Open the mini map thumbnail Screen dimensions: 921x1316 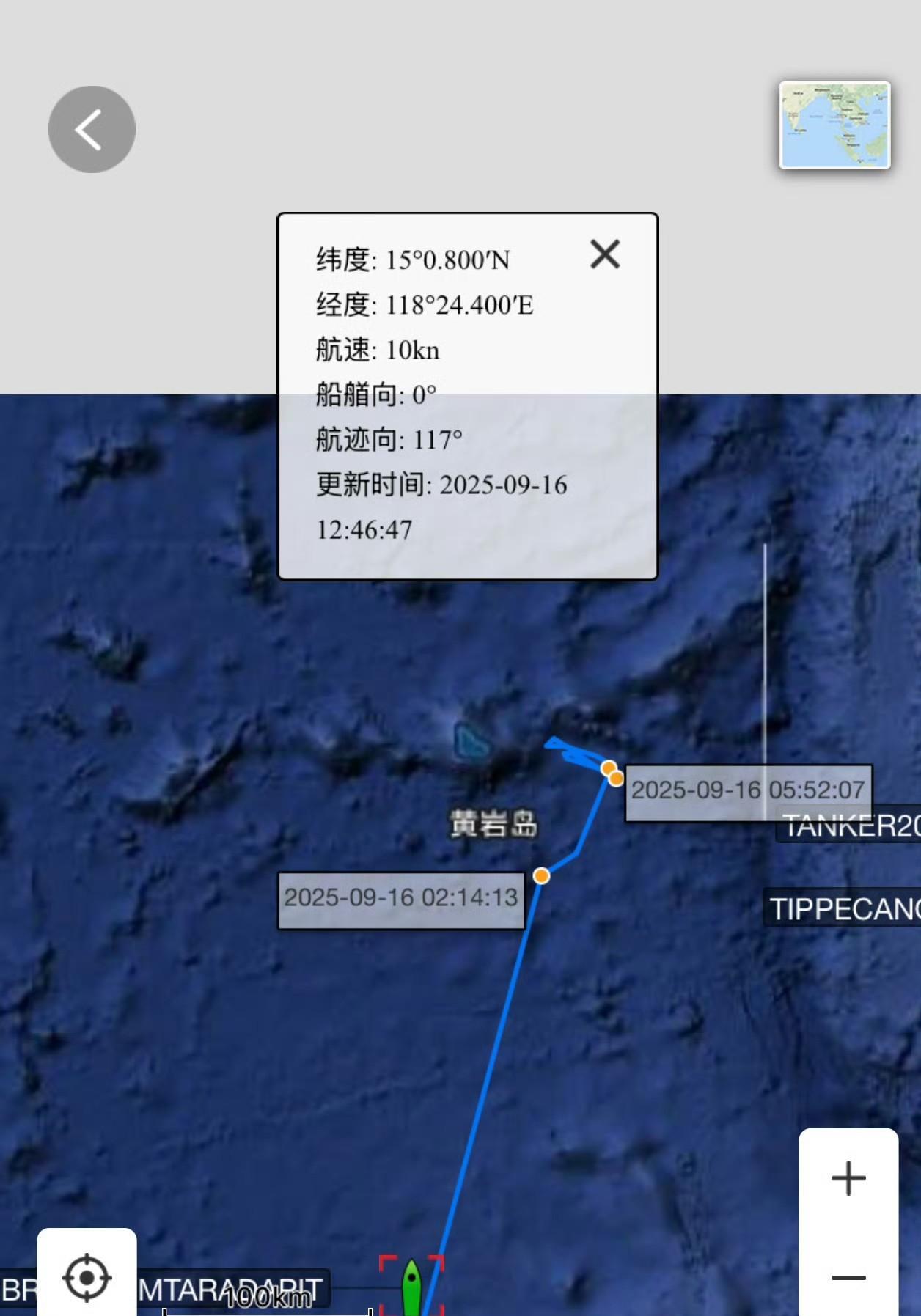[834, 125]
